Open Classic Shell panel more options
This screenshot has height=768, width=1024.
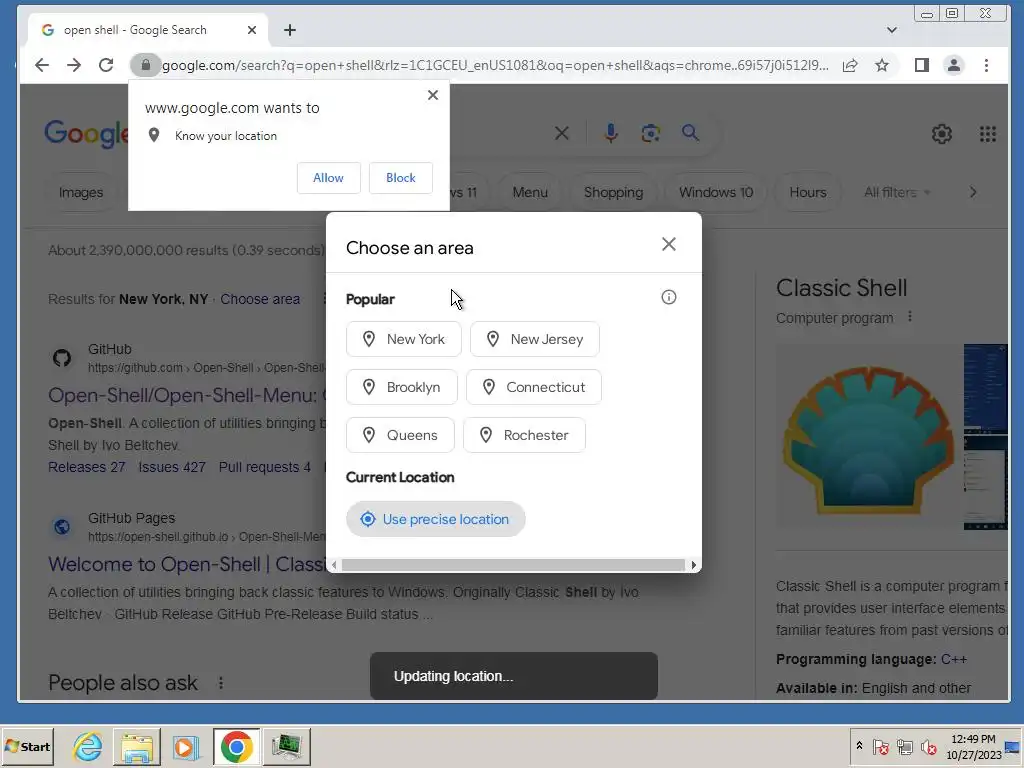(x=909, y=317)
